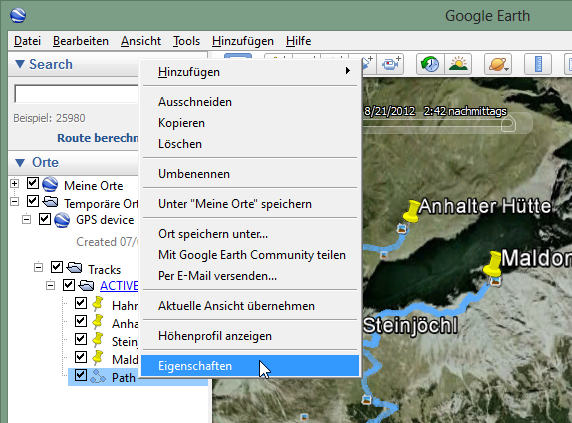
Task: Click the Maldon yellow pushpin on the map
Action: click(492, 263)
